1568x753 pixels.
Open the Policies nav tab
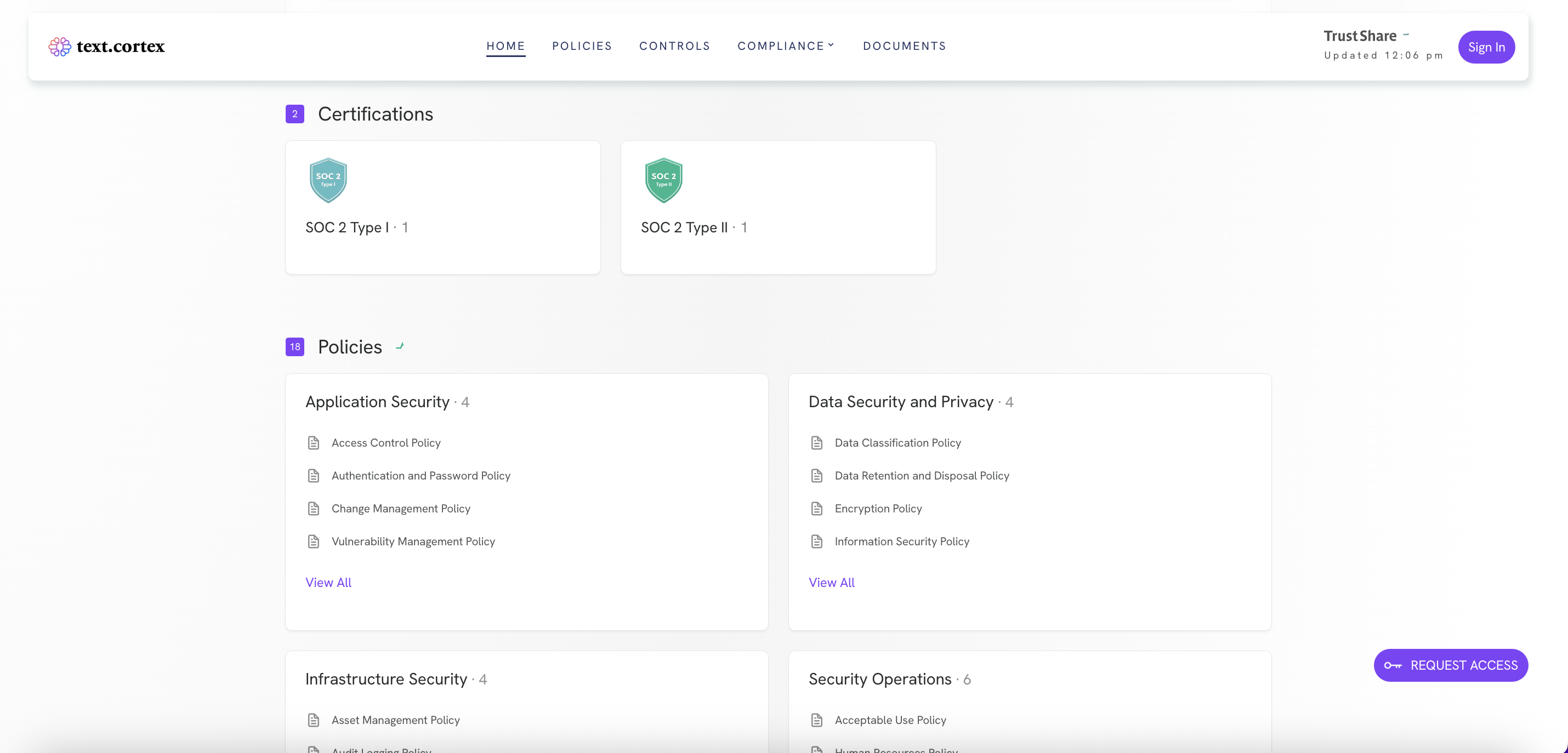[581, 46]
